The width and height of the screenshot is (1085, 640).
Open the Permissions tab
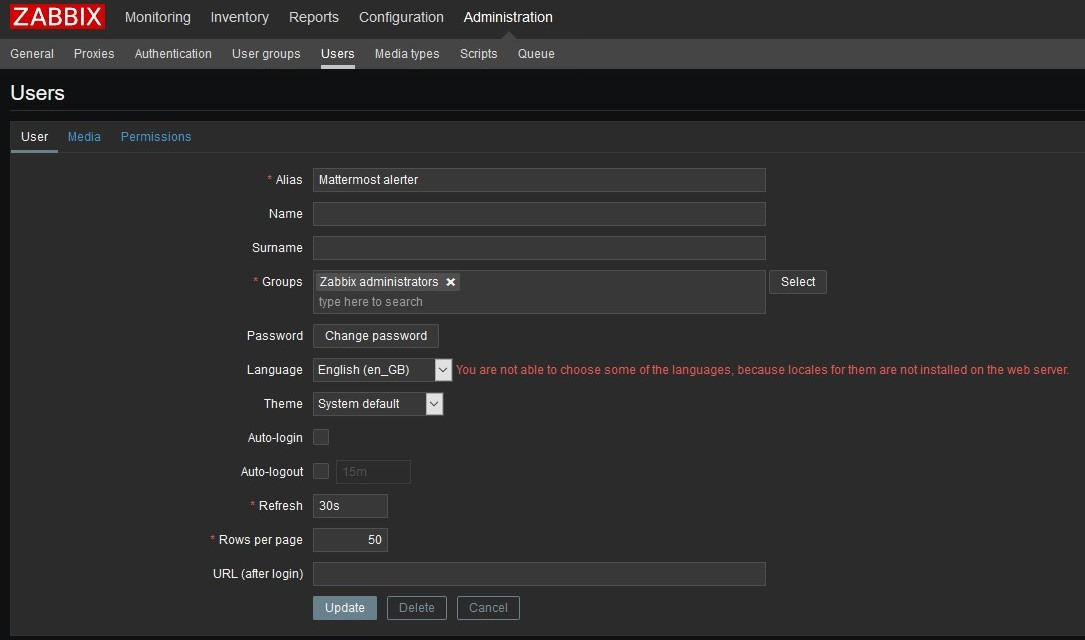click(156, 137)
